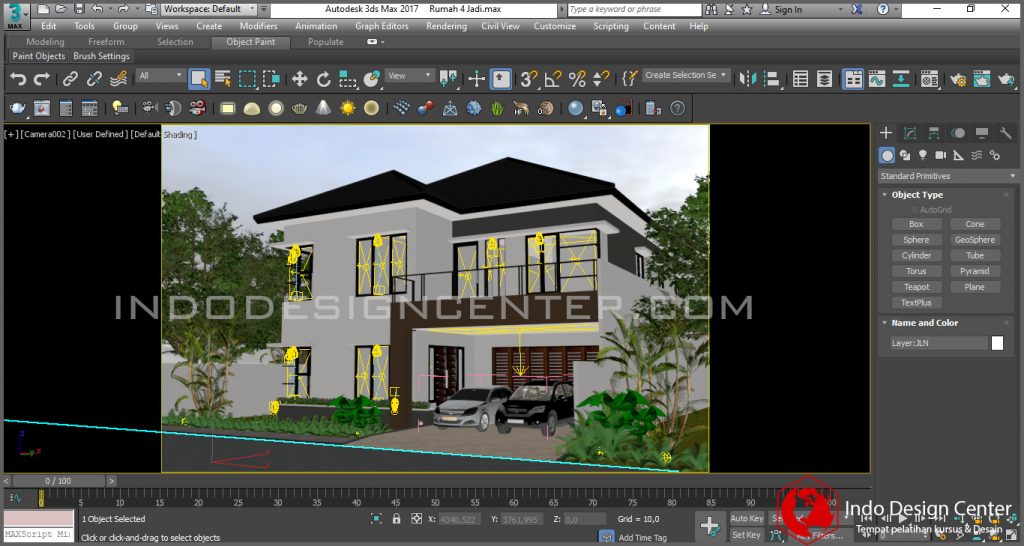Open the Standard Primitives category dropdown
Screen dimensions: 1024x546
click(948, 176)
